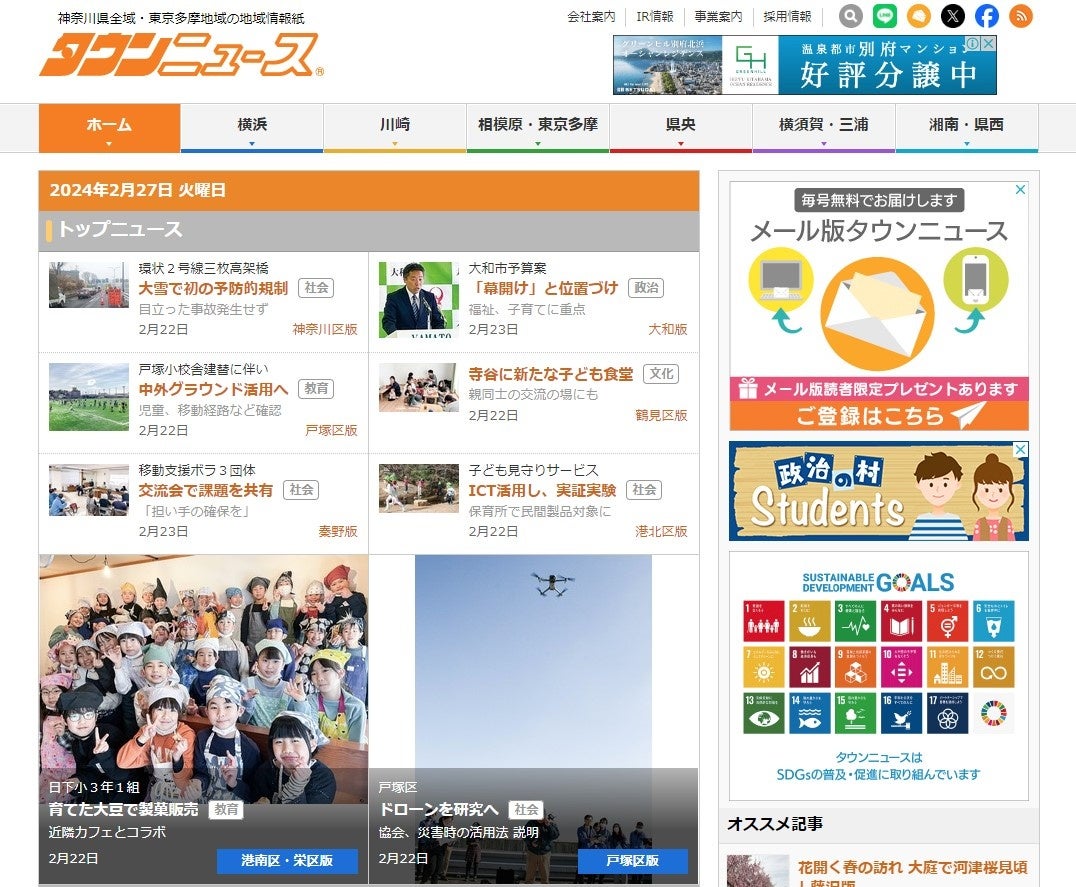
Task: Open 神奈川区版 edition link
Action: point(325,329)
